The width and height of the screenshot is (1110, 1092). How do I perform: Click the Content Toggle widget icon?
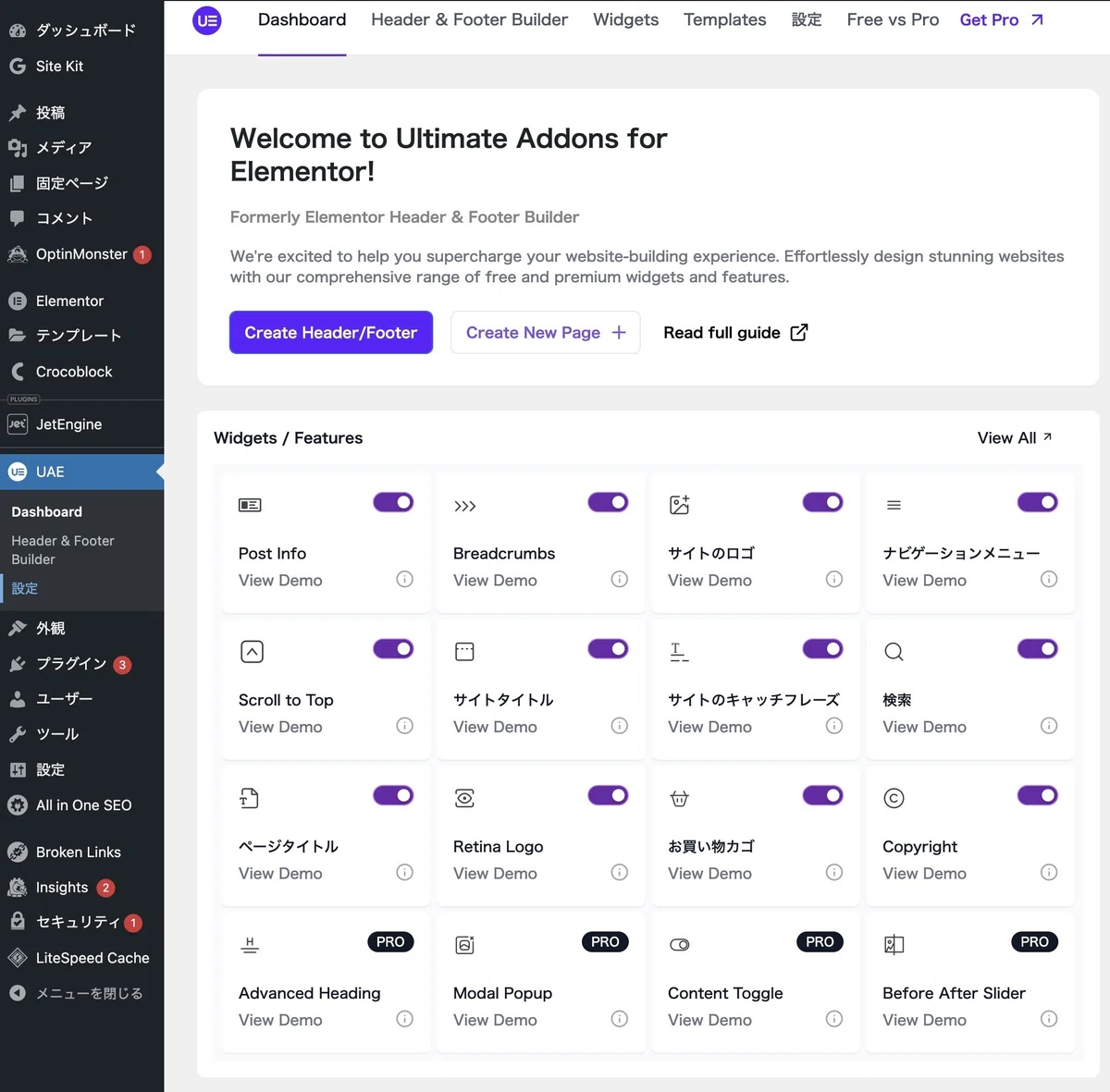click(x=680, y=945)
